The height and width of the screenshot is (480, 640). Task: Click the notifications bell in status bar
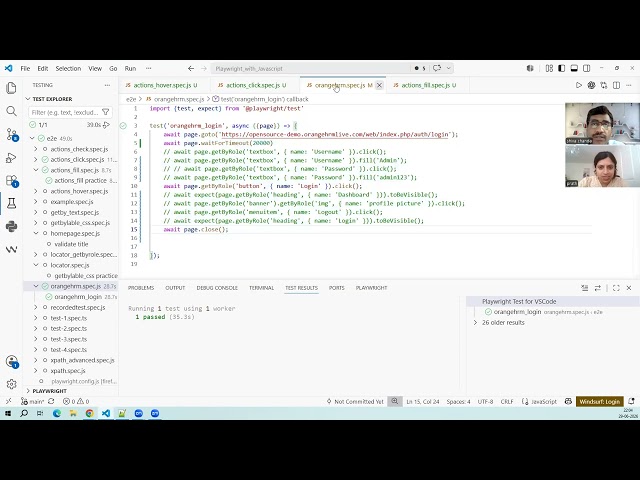pyautogui.click(x=631, y=401)
